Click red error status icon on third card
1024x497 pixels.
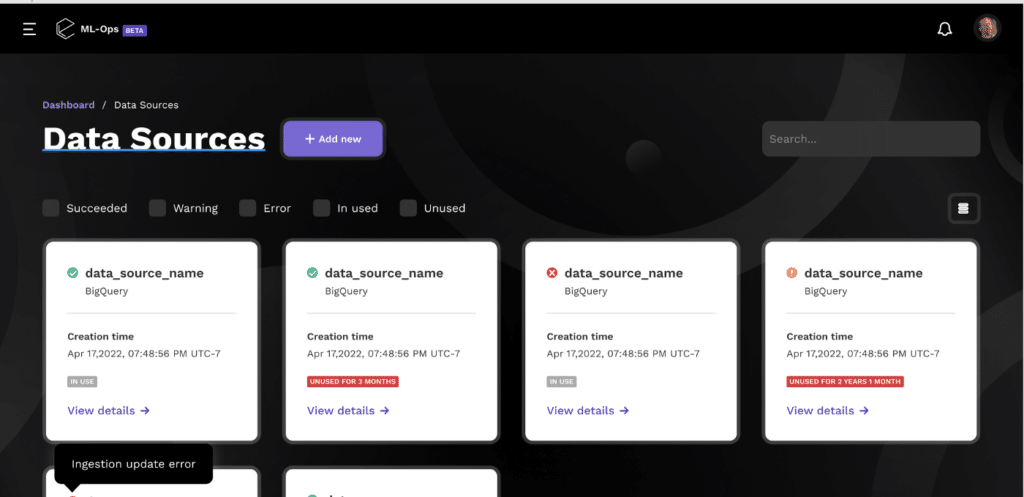552,273
